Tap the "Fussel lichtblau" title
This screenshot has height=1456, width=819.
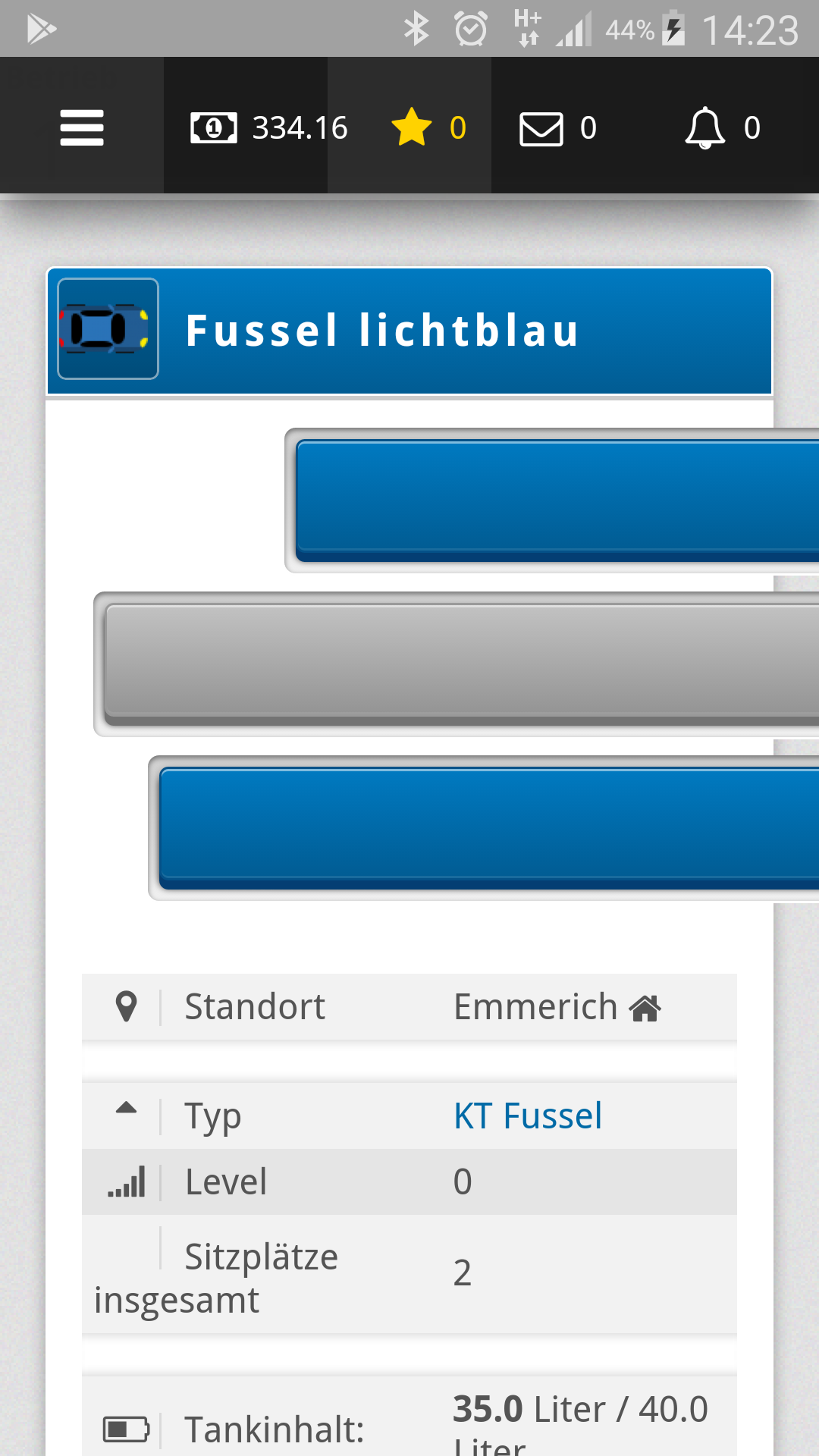pos(382,331)
